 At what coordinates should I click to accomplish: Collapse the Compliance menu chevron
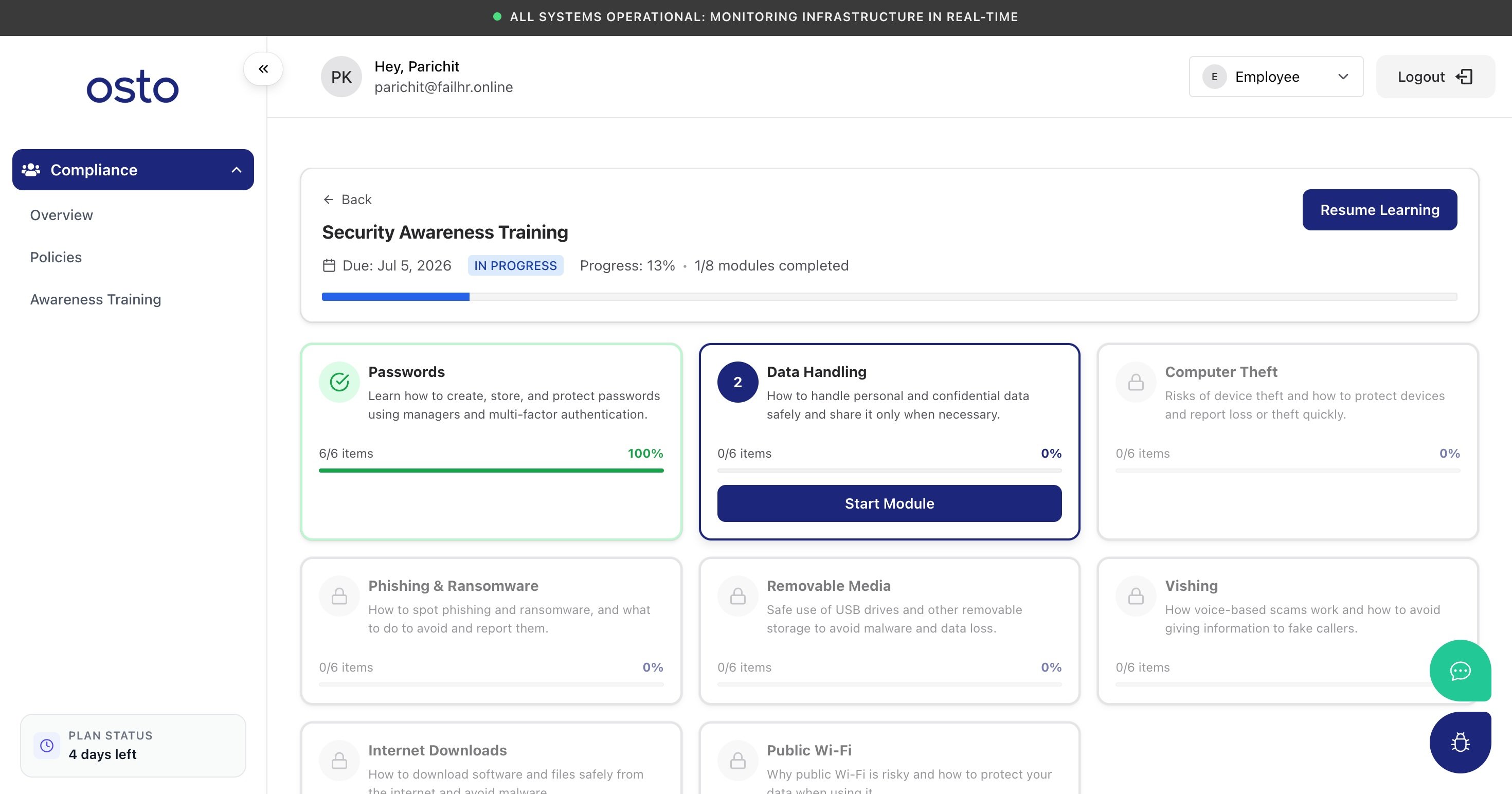237,170
